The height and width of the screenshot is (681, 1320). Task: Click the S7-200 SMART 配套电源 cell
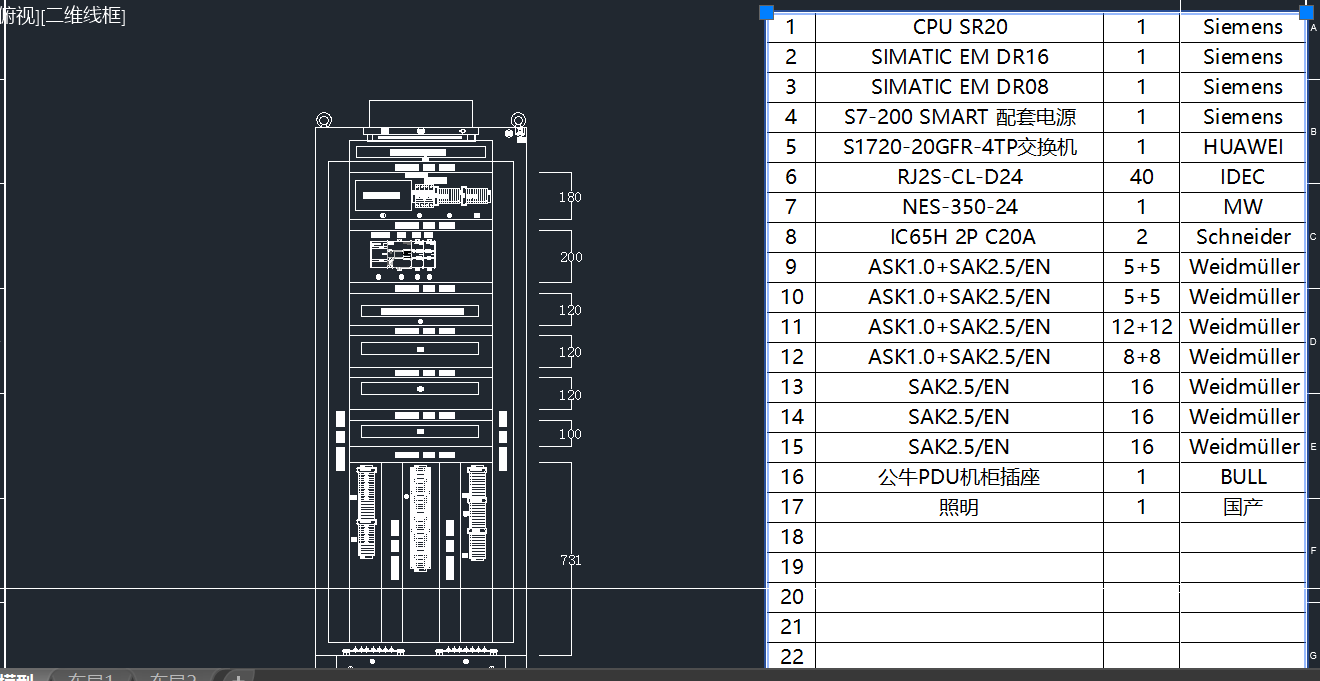click(960, 117)
